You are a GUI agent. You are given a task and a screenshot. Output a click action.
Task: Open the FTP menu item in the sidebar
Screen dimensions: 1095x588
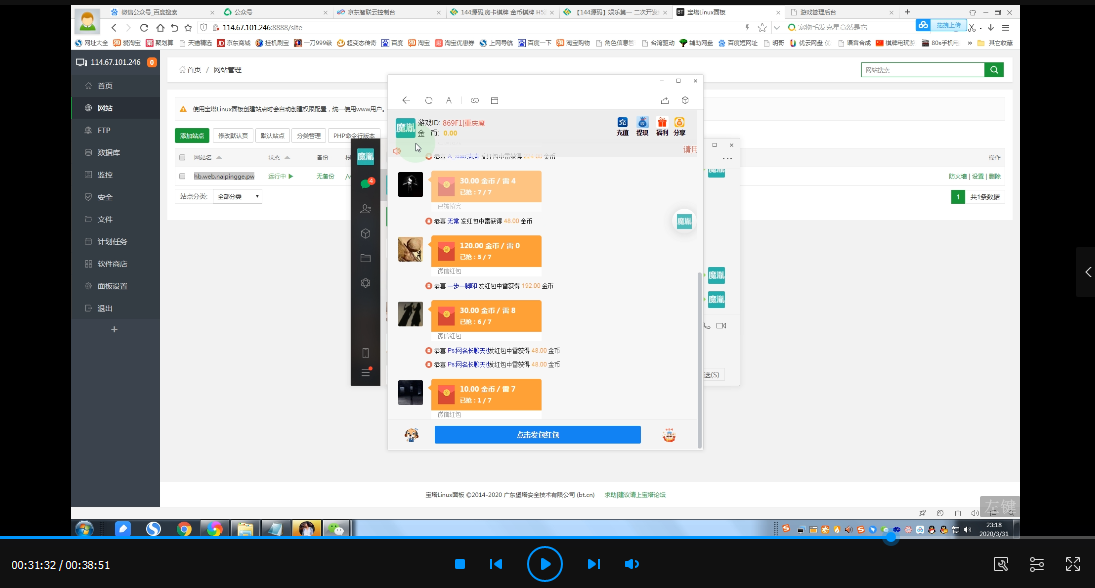pyautogui.click(x=104, y=130)
